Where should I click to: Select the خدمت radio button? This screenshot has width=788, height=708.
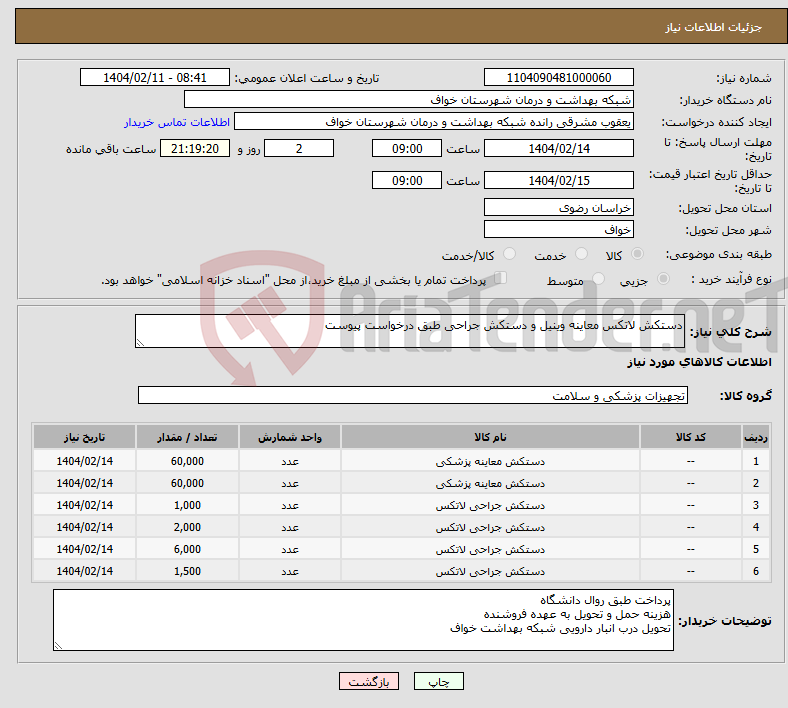[581, 254]
